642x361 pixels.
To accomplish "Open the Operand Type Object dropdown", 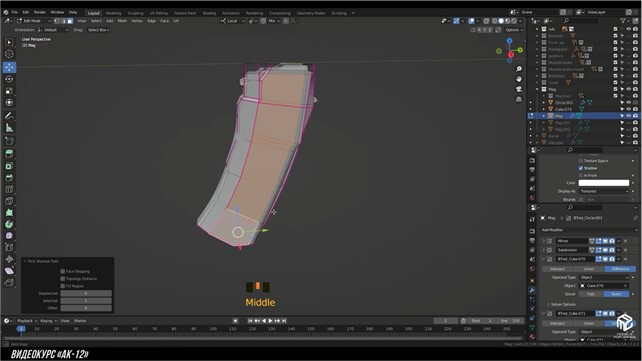I will [604, 278].
